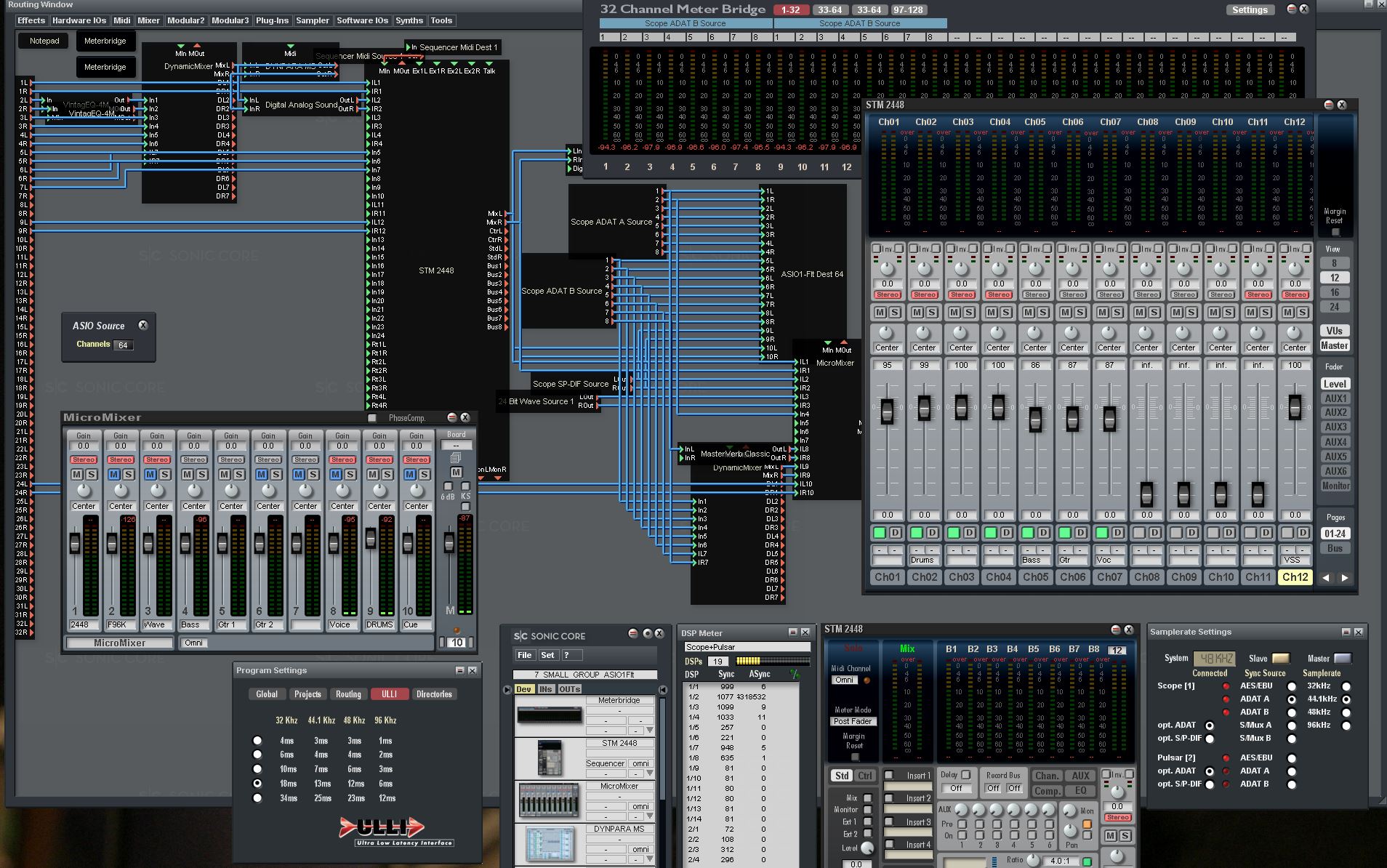Expand the STM 2448 device entry triangle

coord(650,773)
